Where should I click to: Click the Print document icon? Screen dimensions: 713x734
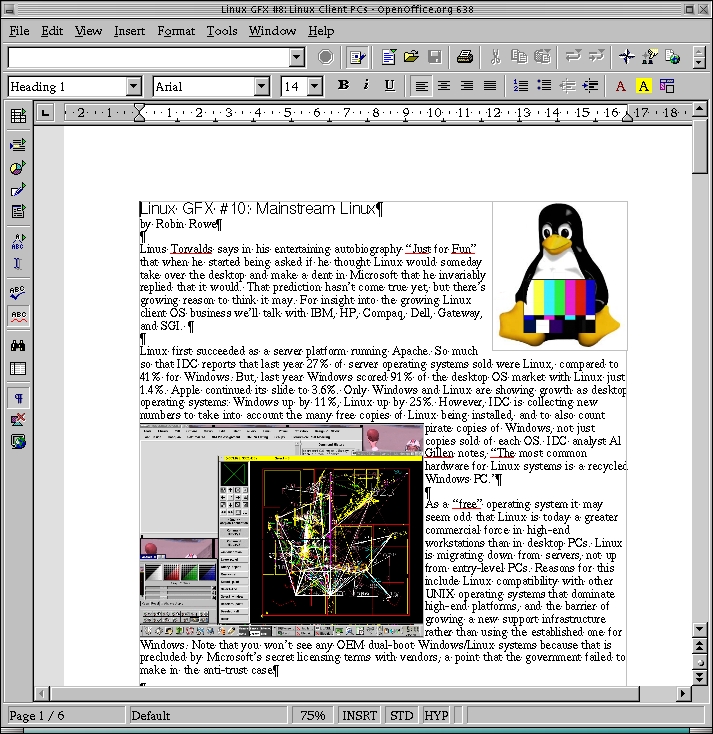tap(465, 57)
